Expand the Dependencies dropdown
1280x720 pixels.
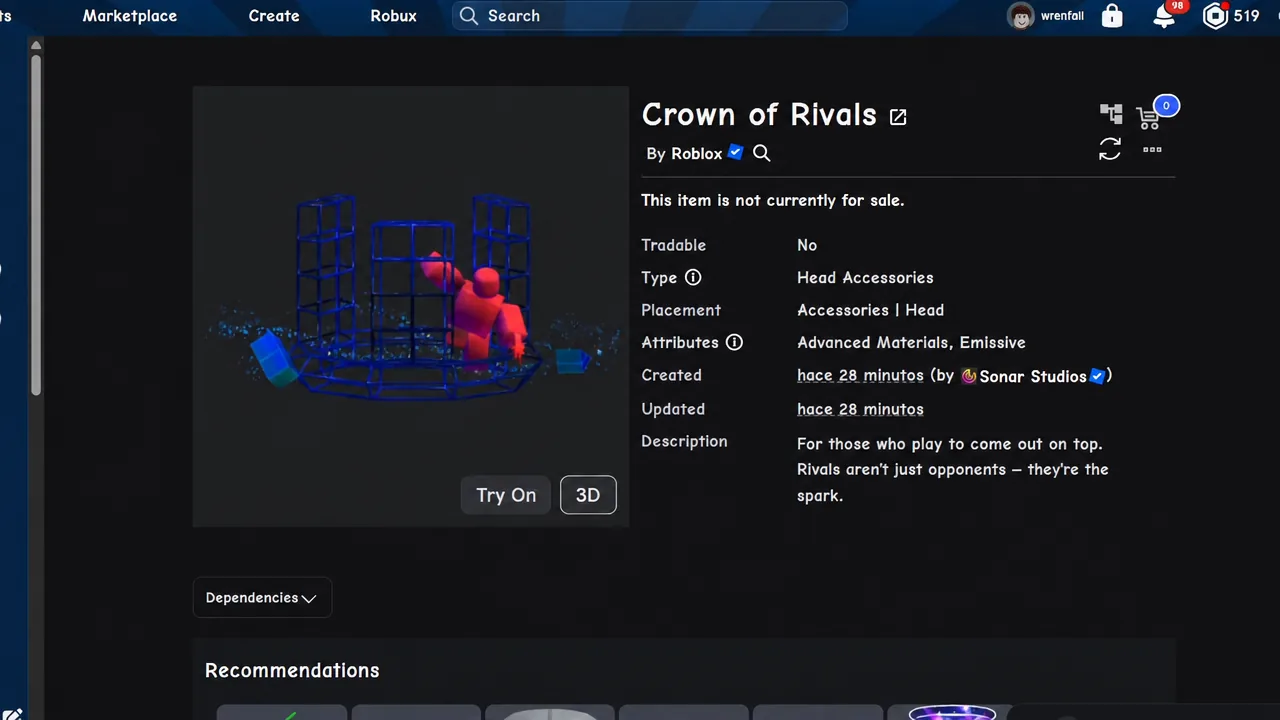coord(262,598)
